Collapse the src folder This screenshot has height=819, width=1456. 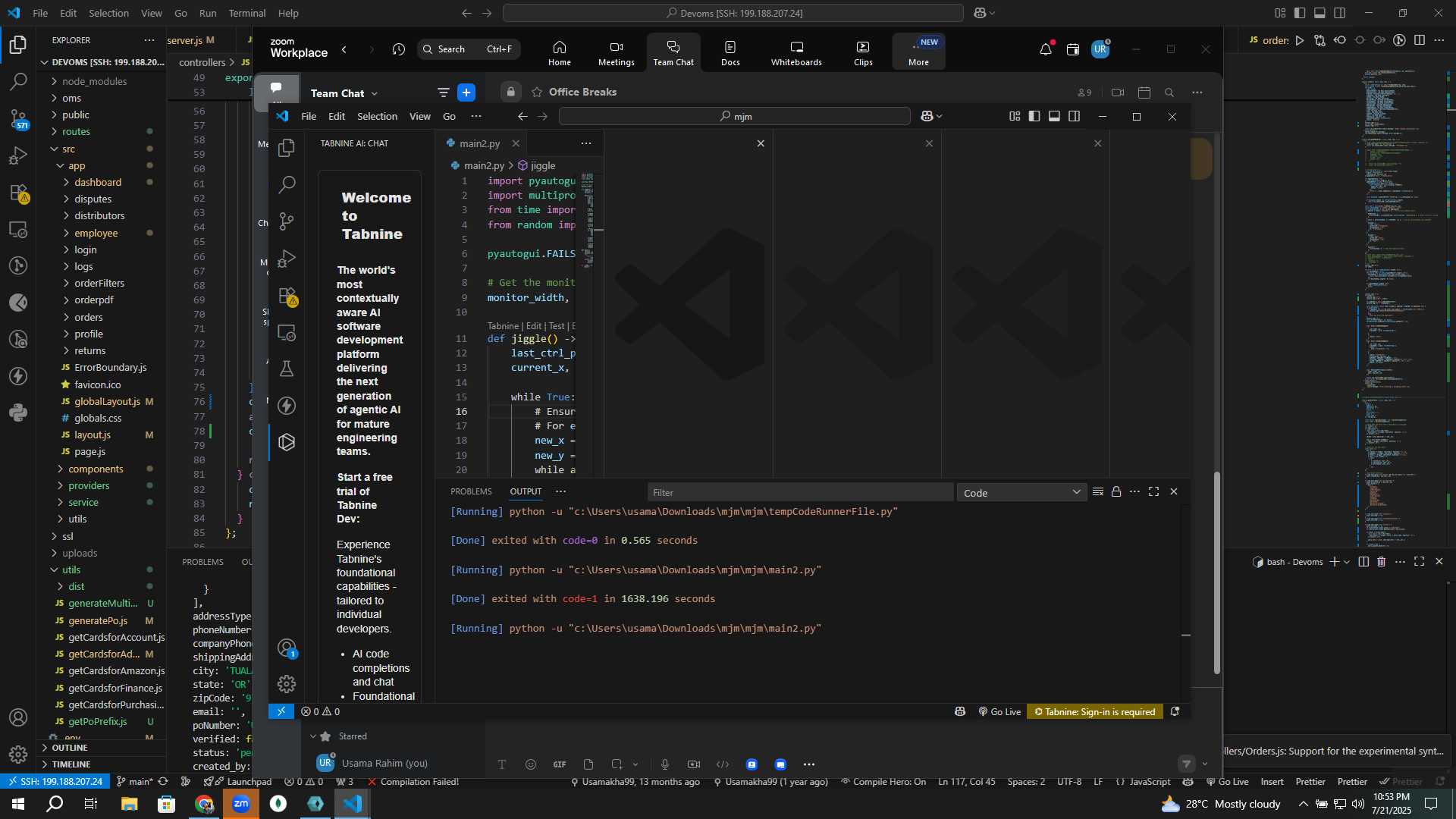point(68,149)
